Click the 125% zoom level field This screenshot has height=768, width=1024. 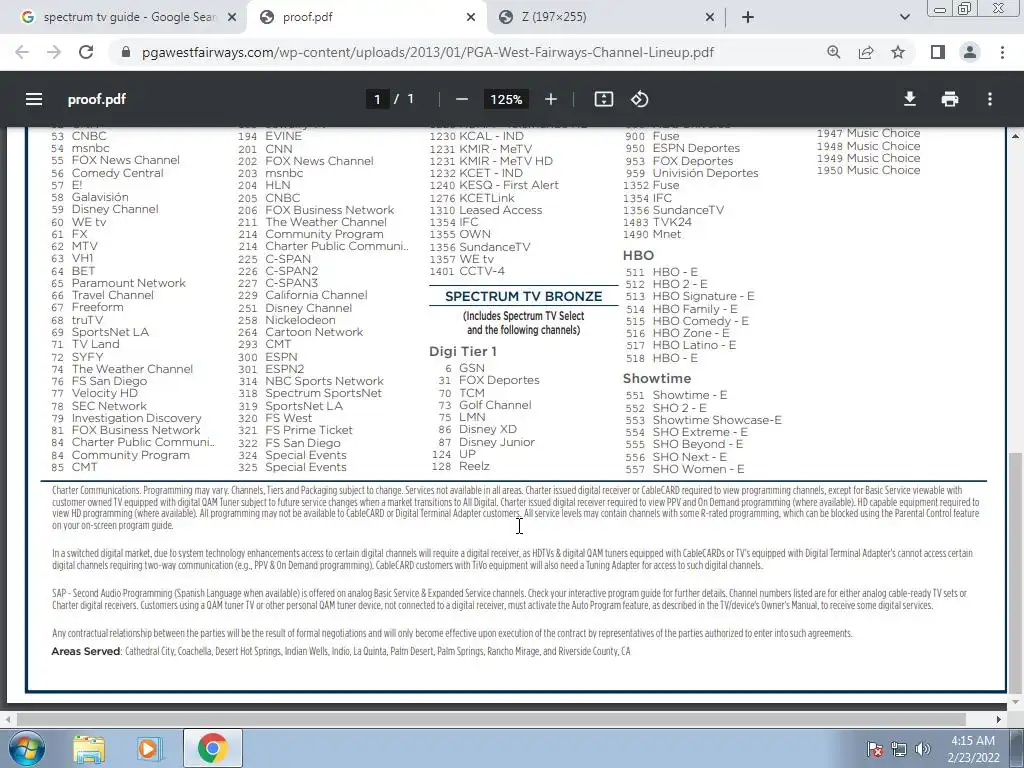tap(506, 99)
